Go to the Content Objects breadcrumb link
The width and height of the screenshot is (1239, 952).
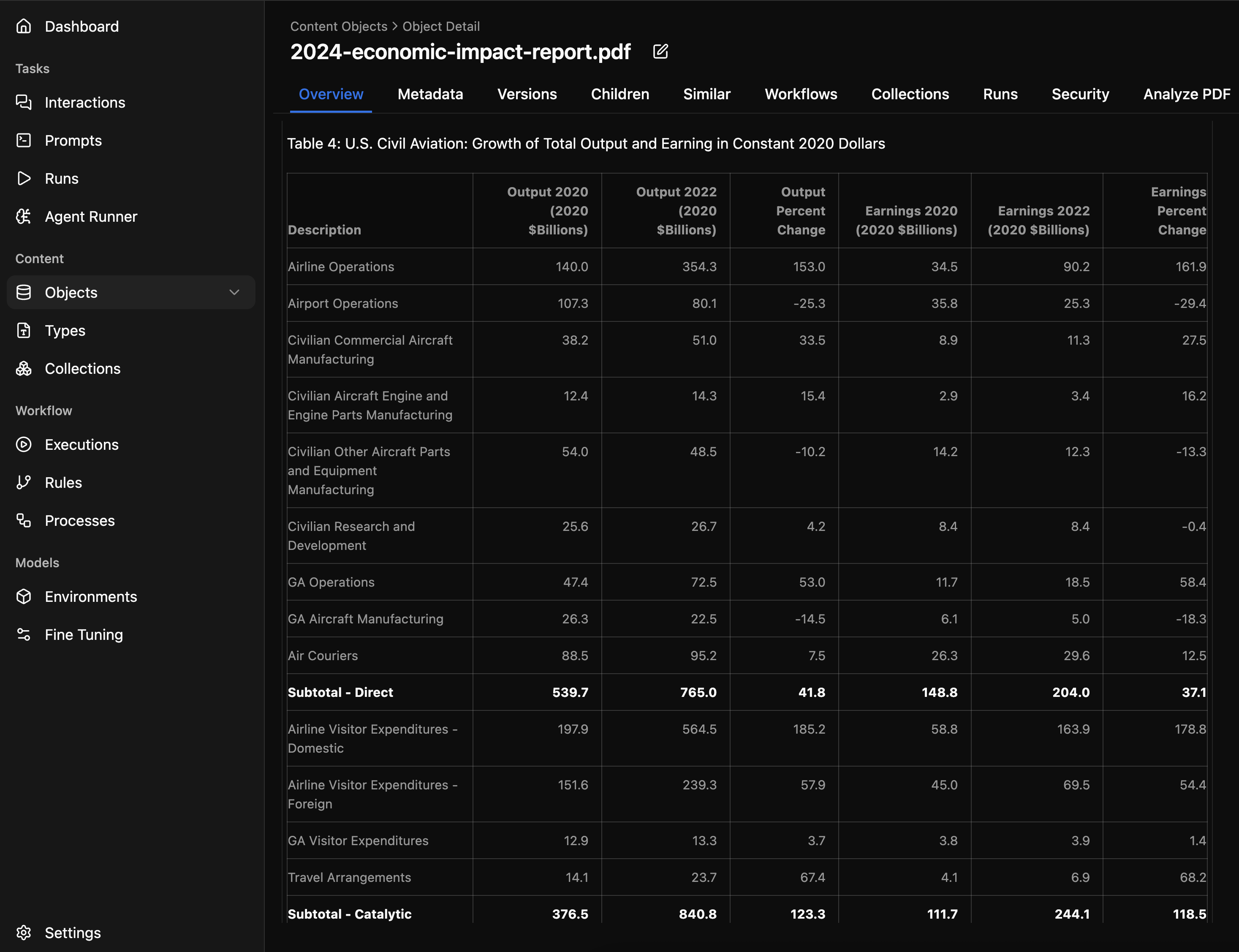[339, 26]
